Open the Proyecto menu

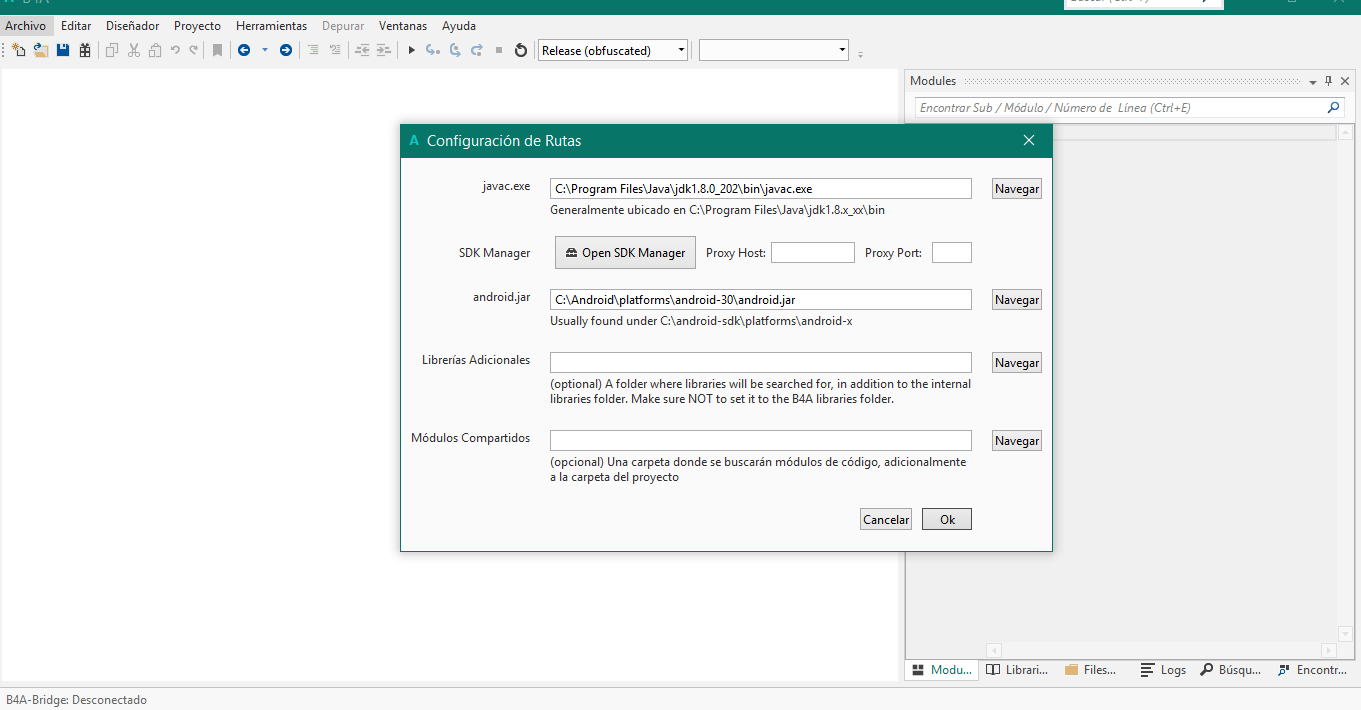point(197,26)
